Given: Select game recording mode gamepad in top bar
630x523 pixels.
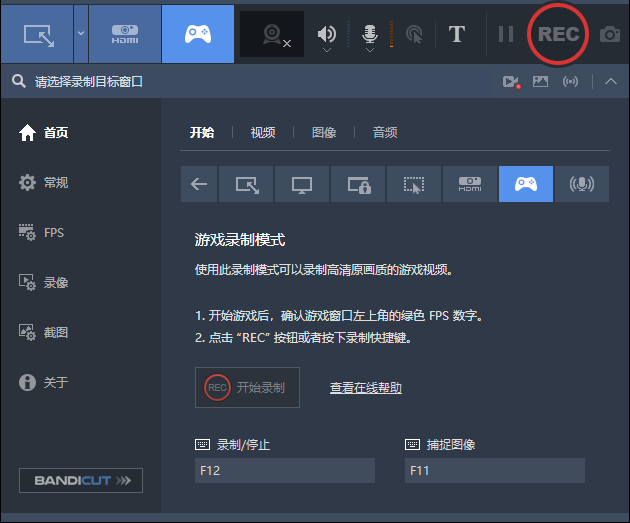Looking at the screenshot, I should (x=198, y=34).
